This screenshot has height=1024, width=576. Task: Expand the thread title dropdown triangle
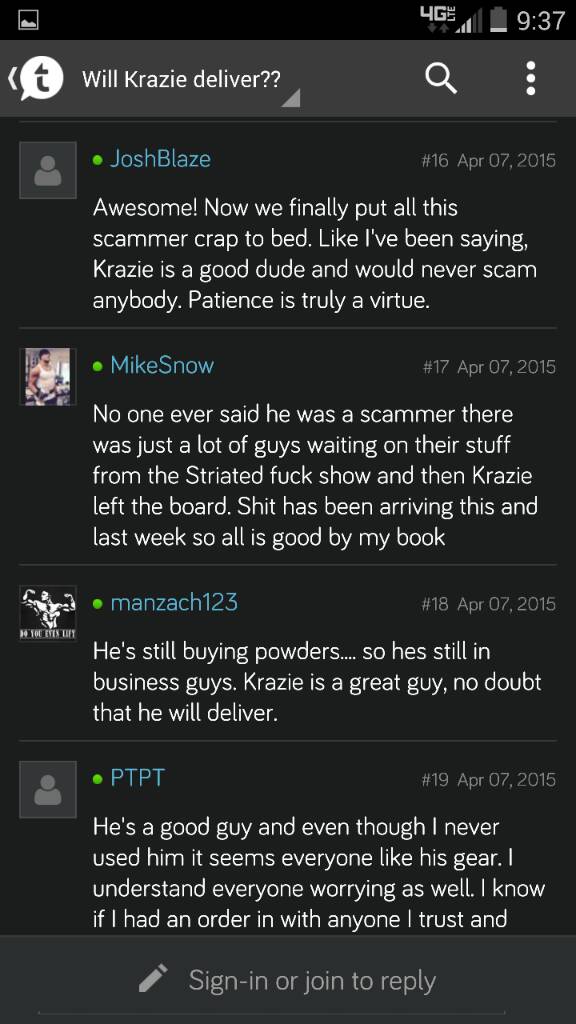[x=290, y=97]
